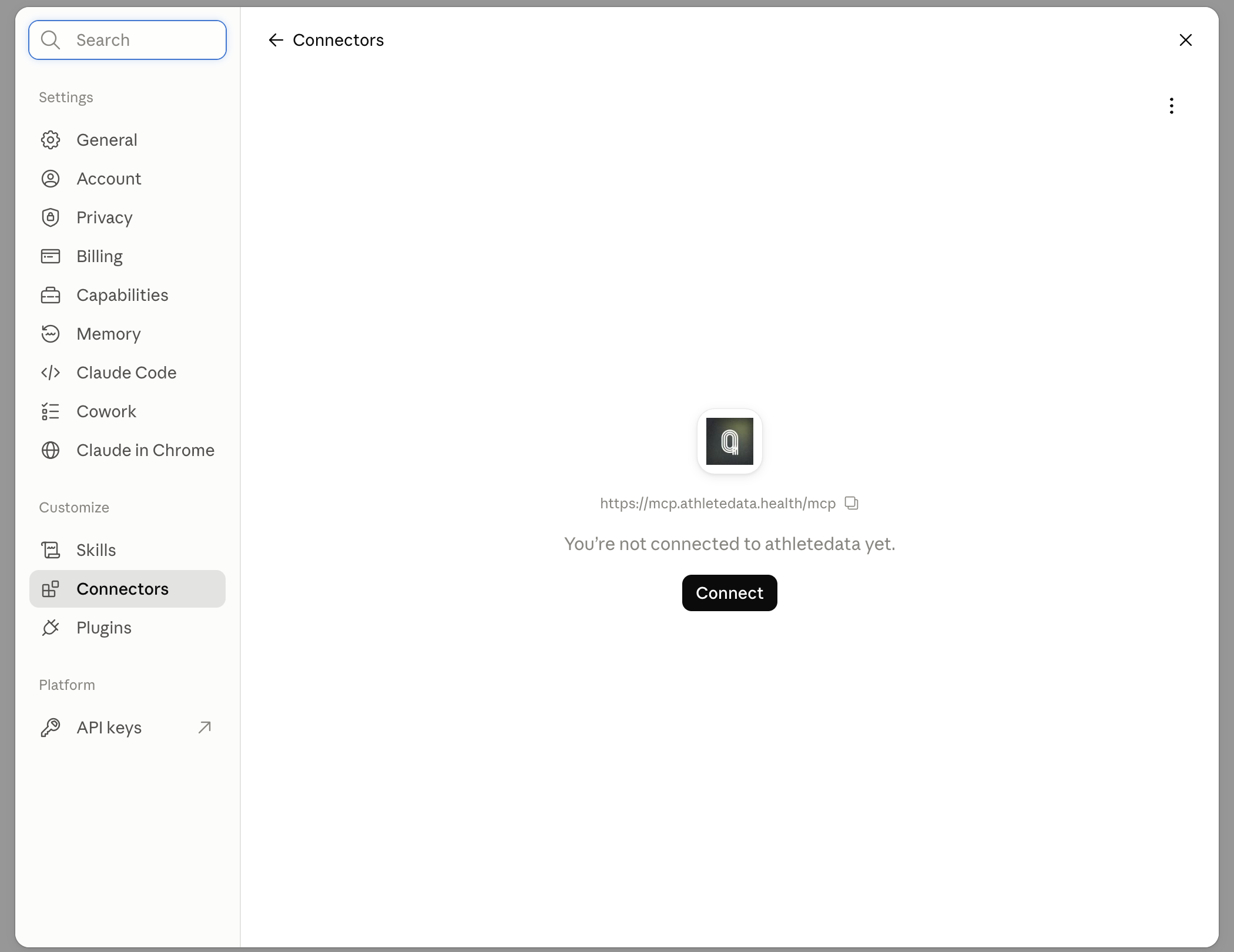Viewport: 1234px width, 952px height.
Task: Select Cowork in sidebar
Action: tap(128, 411)
